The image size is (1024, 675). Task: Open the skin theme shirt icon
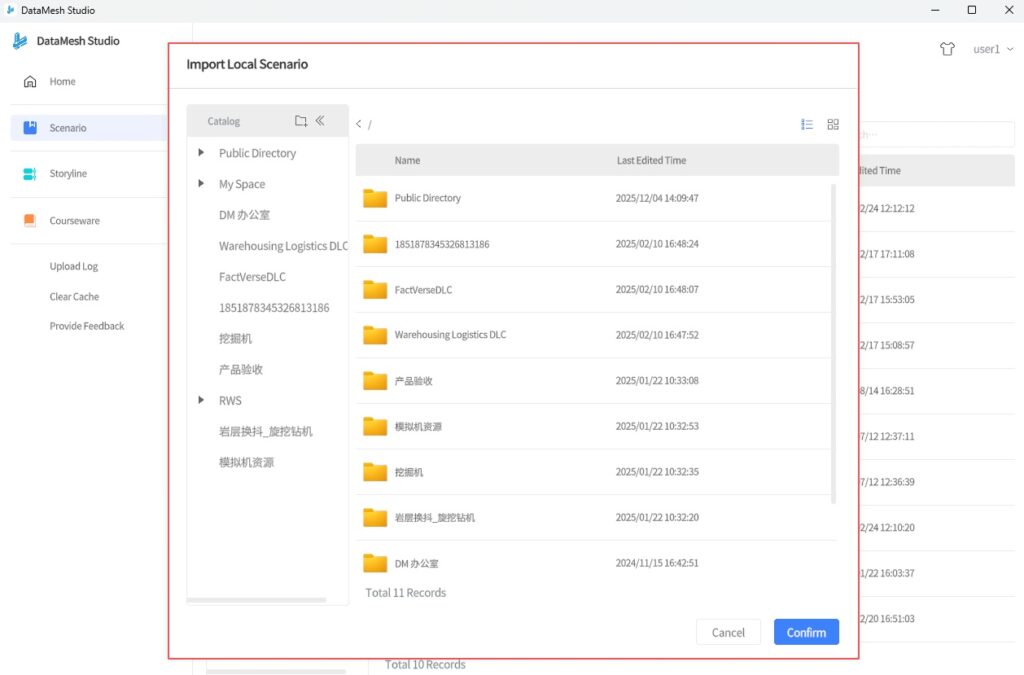pos(947,49)
